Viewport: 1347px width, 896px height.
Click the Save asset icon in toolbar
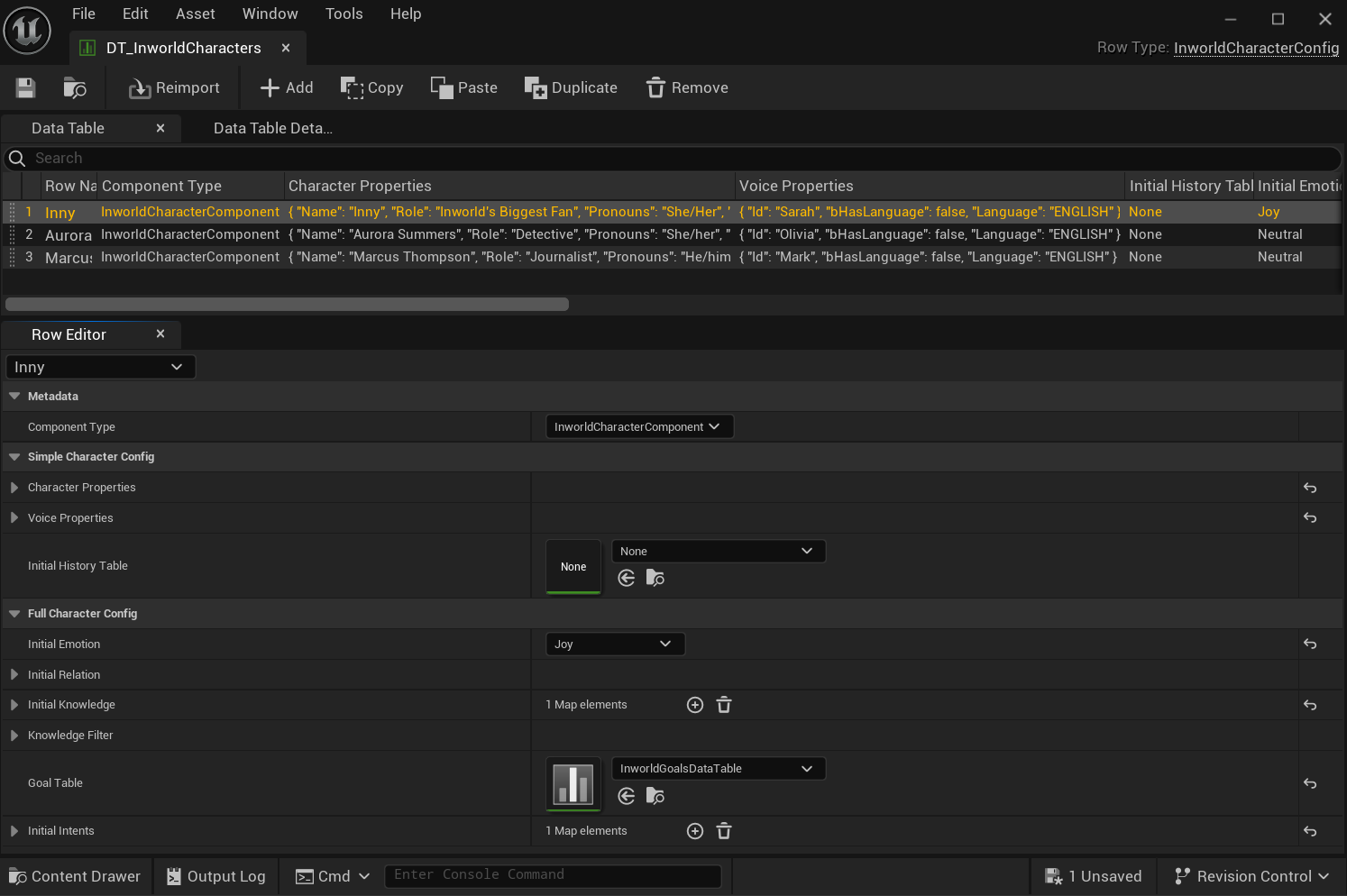click(25, 87)
